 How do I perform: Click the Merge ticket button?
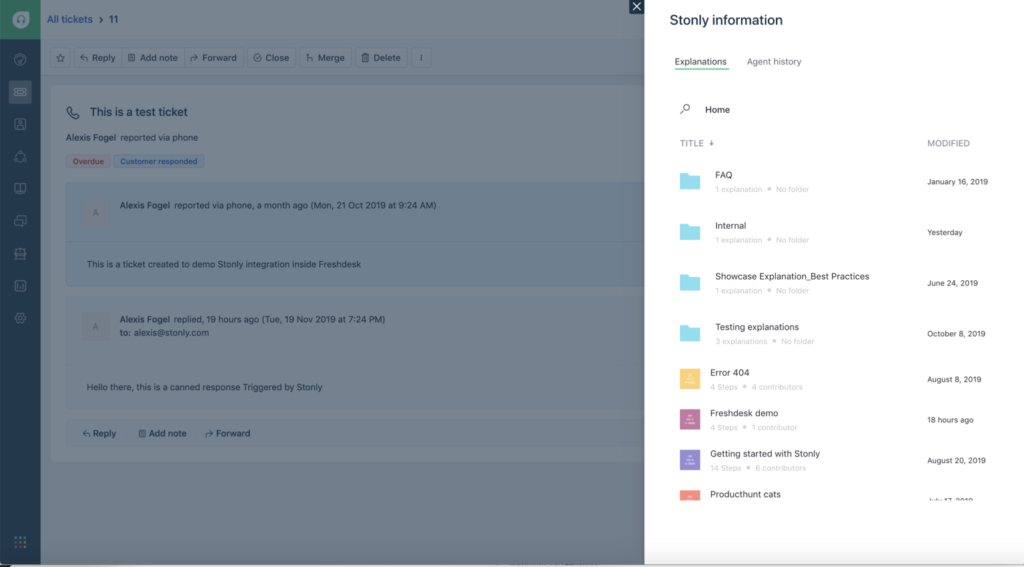point(325,57)
